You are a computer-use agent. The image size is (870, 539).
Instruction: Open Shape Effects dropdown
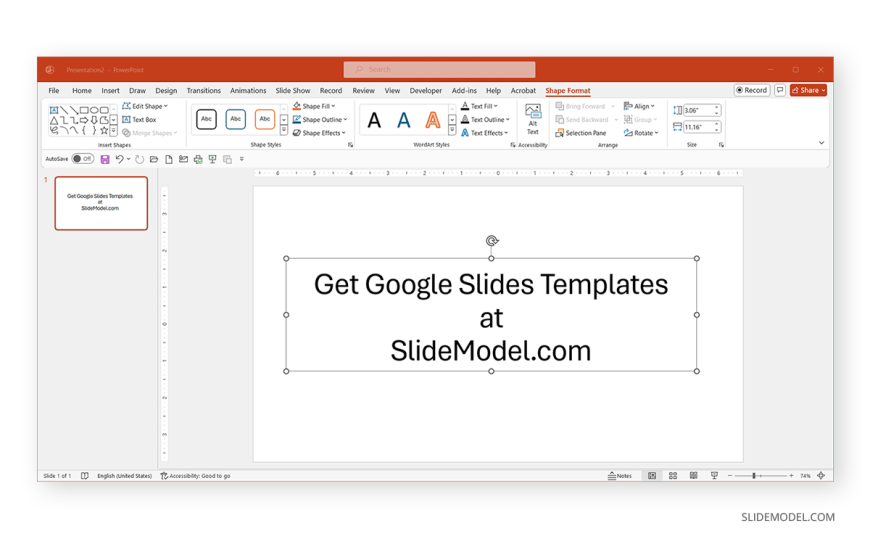320,133
